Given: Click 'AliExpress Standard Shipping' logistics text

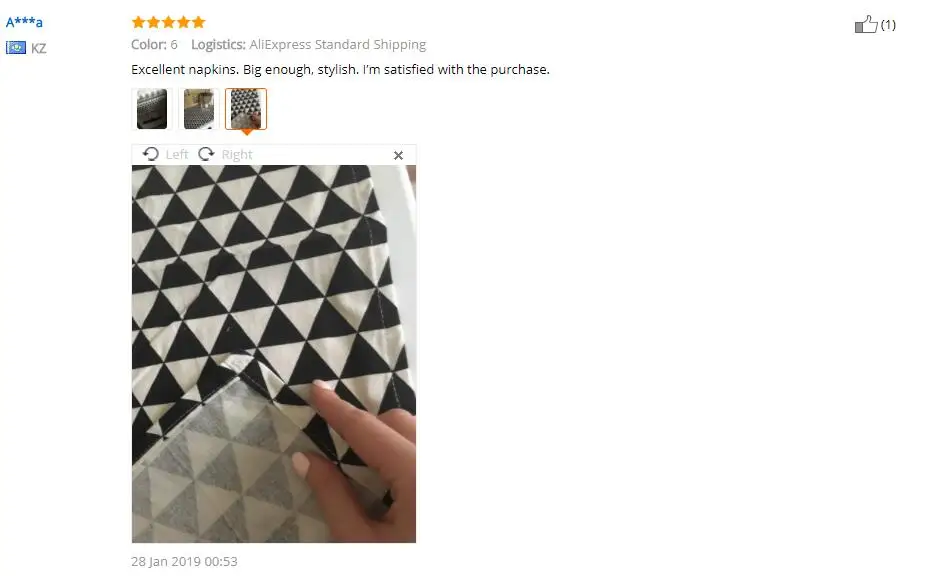Looking at the screenshot, I should (337, 45).
